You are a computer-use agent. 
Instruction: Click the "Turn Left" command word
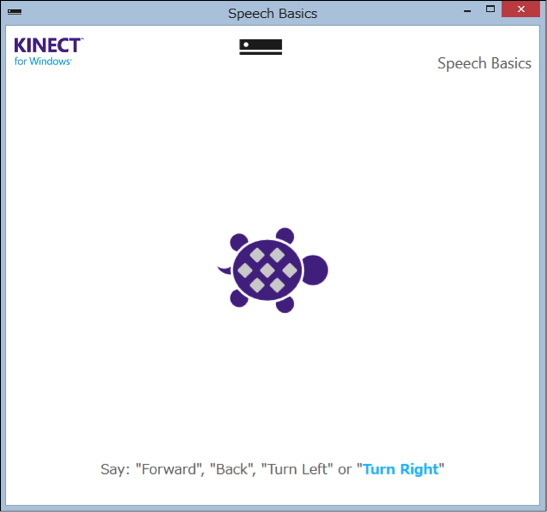click(297, 469)
